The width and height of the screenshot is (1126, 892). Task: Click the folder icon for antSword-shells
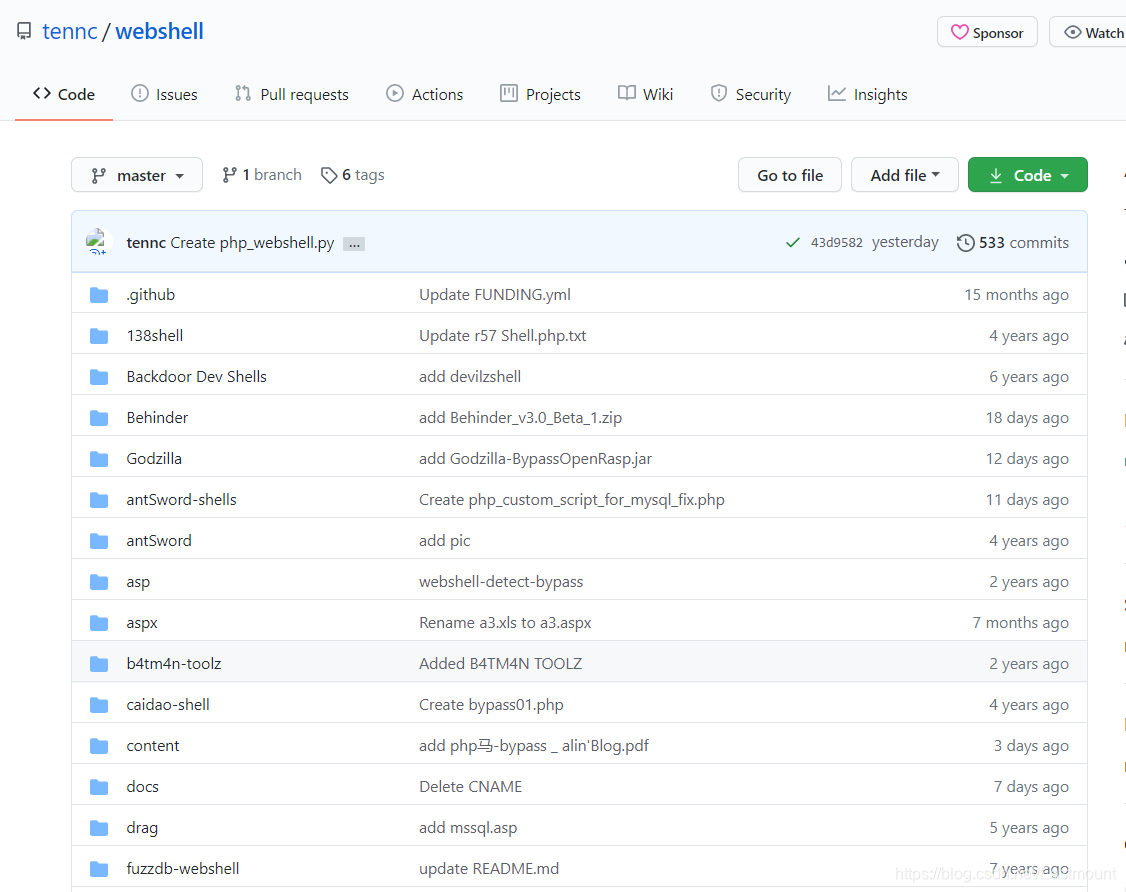click(99, 500)
